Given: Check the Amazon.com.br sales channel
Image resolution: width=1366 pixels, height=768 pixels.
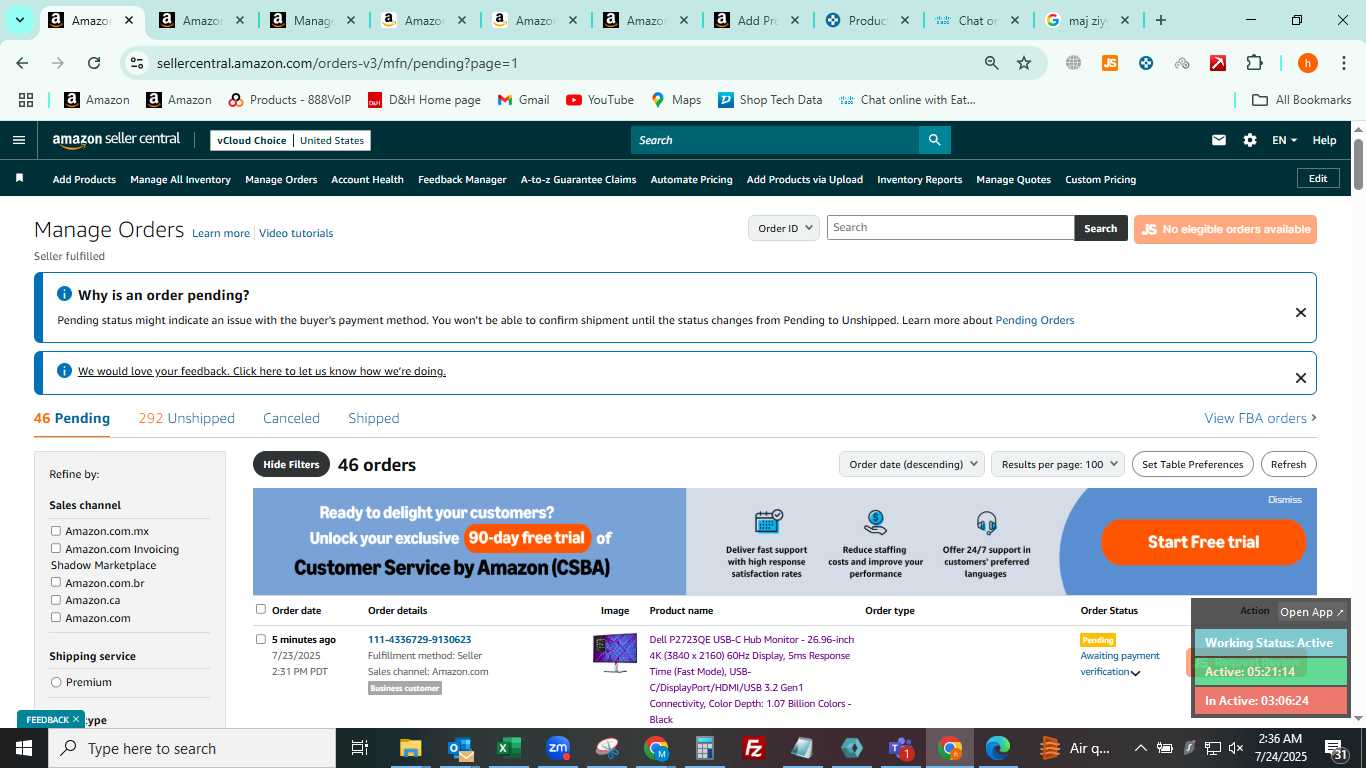Looking at the screenshot, I should (x=56, y=582).
